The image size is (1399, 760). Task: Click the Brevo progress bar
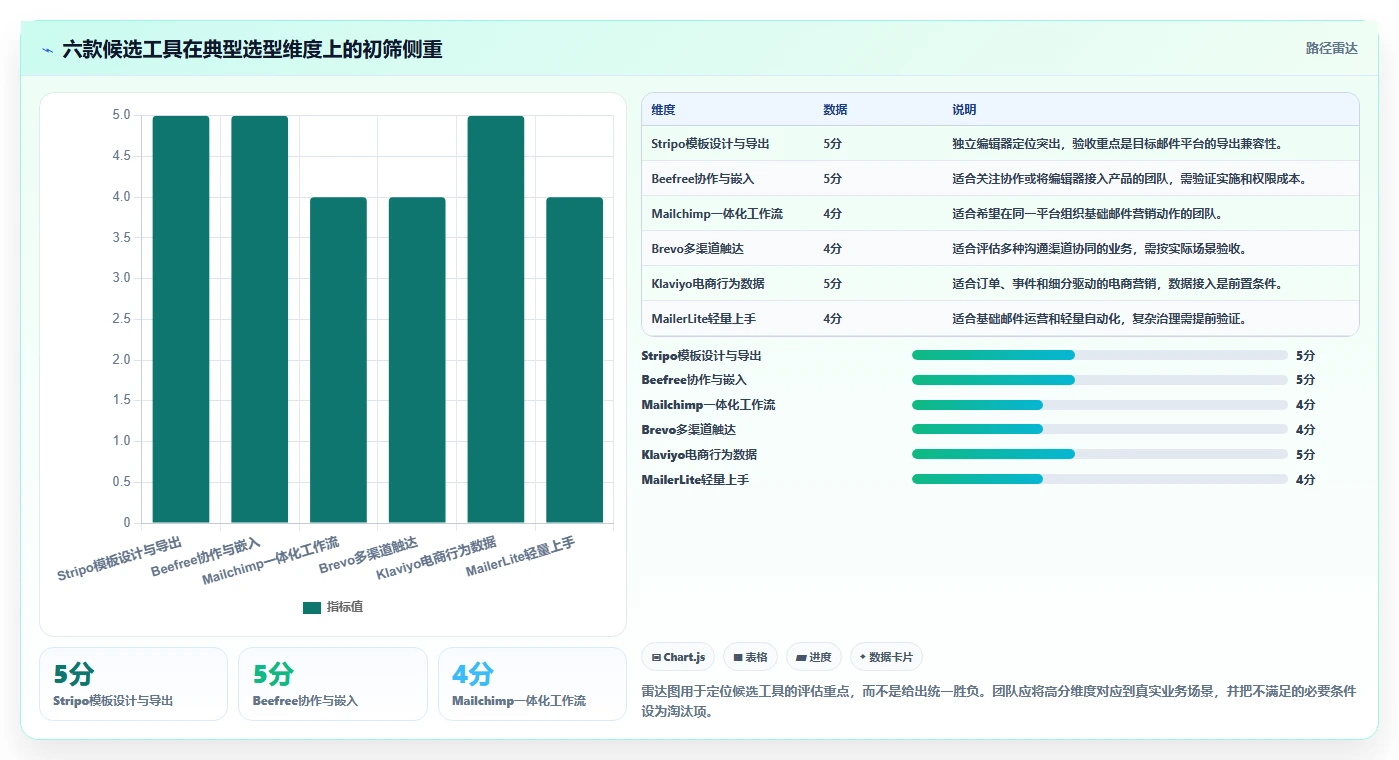click(x=1100, y=430)
